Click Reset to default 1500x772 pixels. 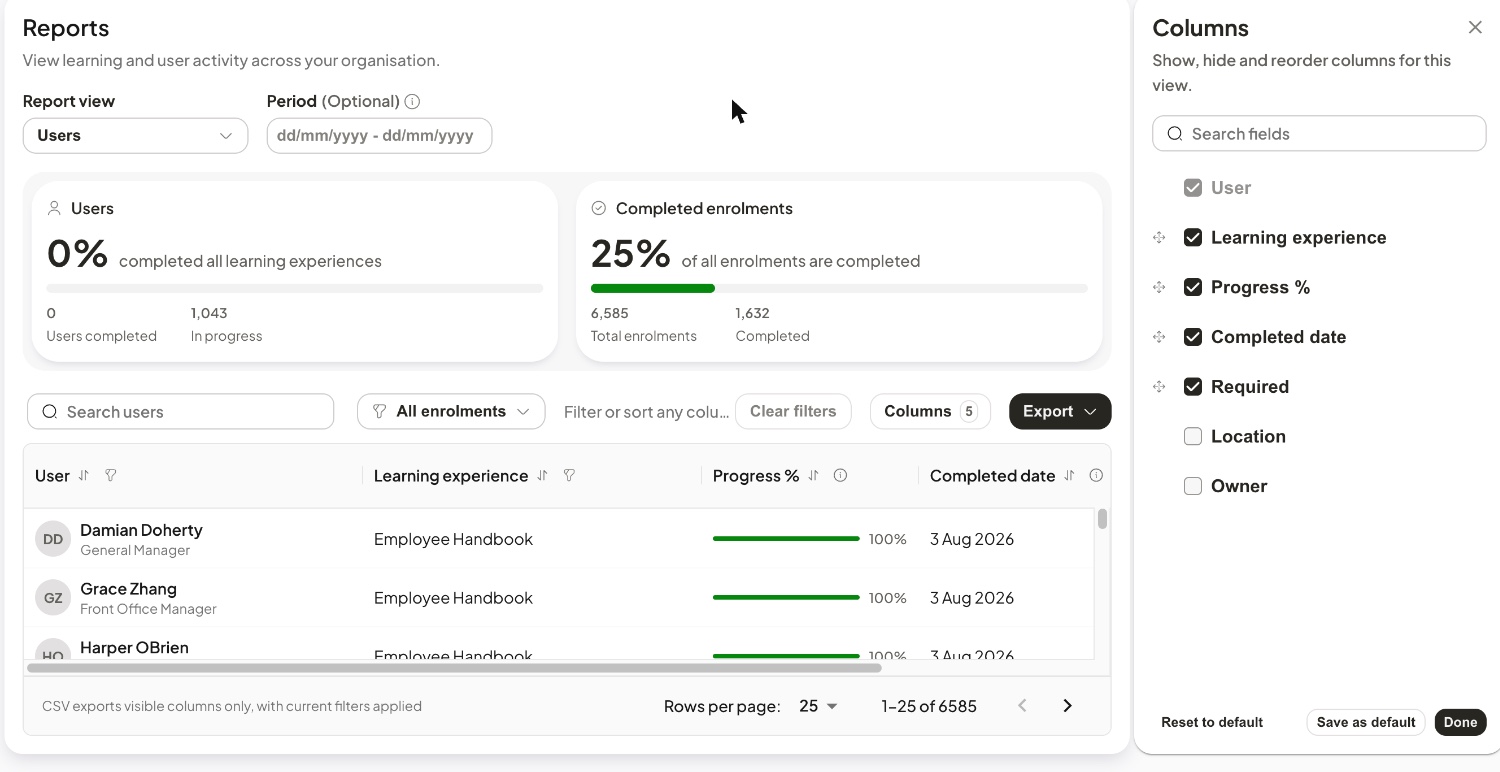tap(1212, 722)
